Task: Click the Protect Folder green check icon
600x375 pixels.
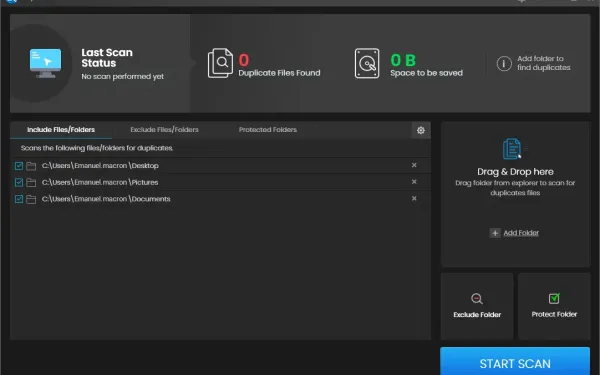Action: (x=554, y=298)
